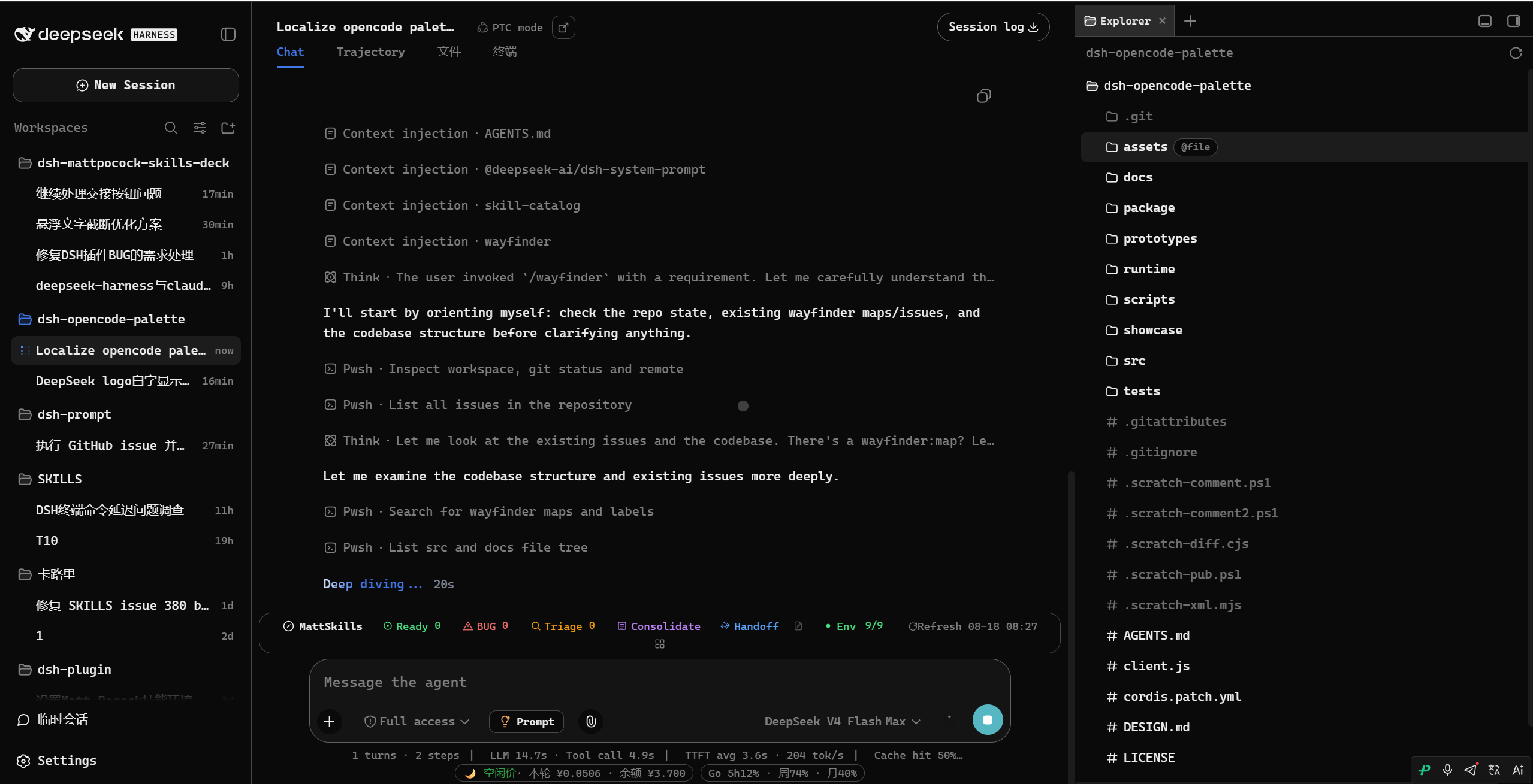Image resolution: width=1533 pixels, height=784 pixels.
Task: Start a New Session
Action: [125, 85]
